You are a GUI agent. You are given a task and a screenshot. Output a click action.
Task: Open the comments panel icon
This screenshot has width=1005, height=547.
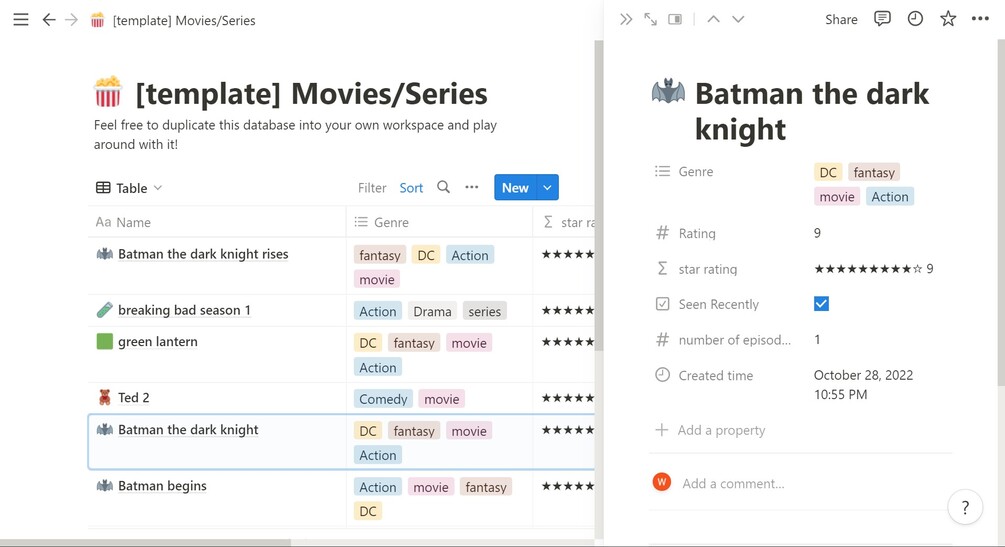click(x=882, y=19)
